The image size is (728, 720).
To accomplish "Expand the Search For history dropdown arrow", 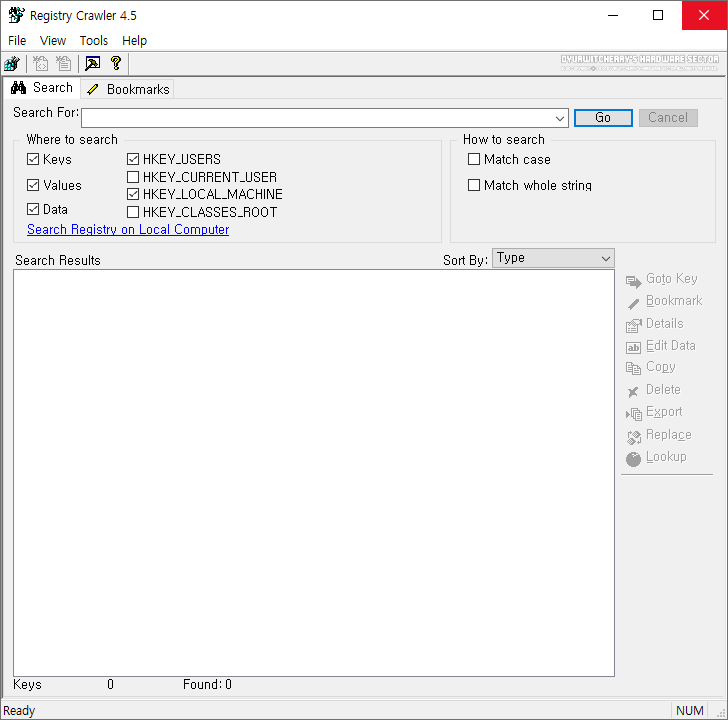I will pos(560,118).
